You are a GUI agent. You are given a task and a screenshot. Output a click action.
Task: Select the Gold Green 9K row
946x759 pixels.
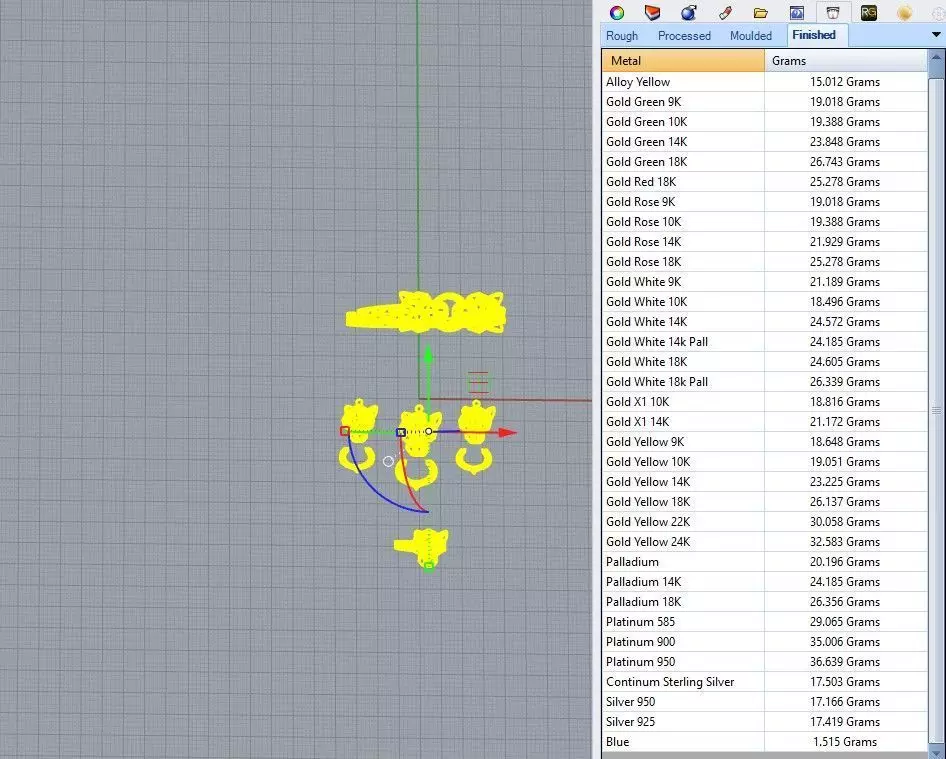coord(764,101)
